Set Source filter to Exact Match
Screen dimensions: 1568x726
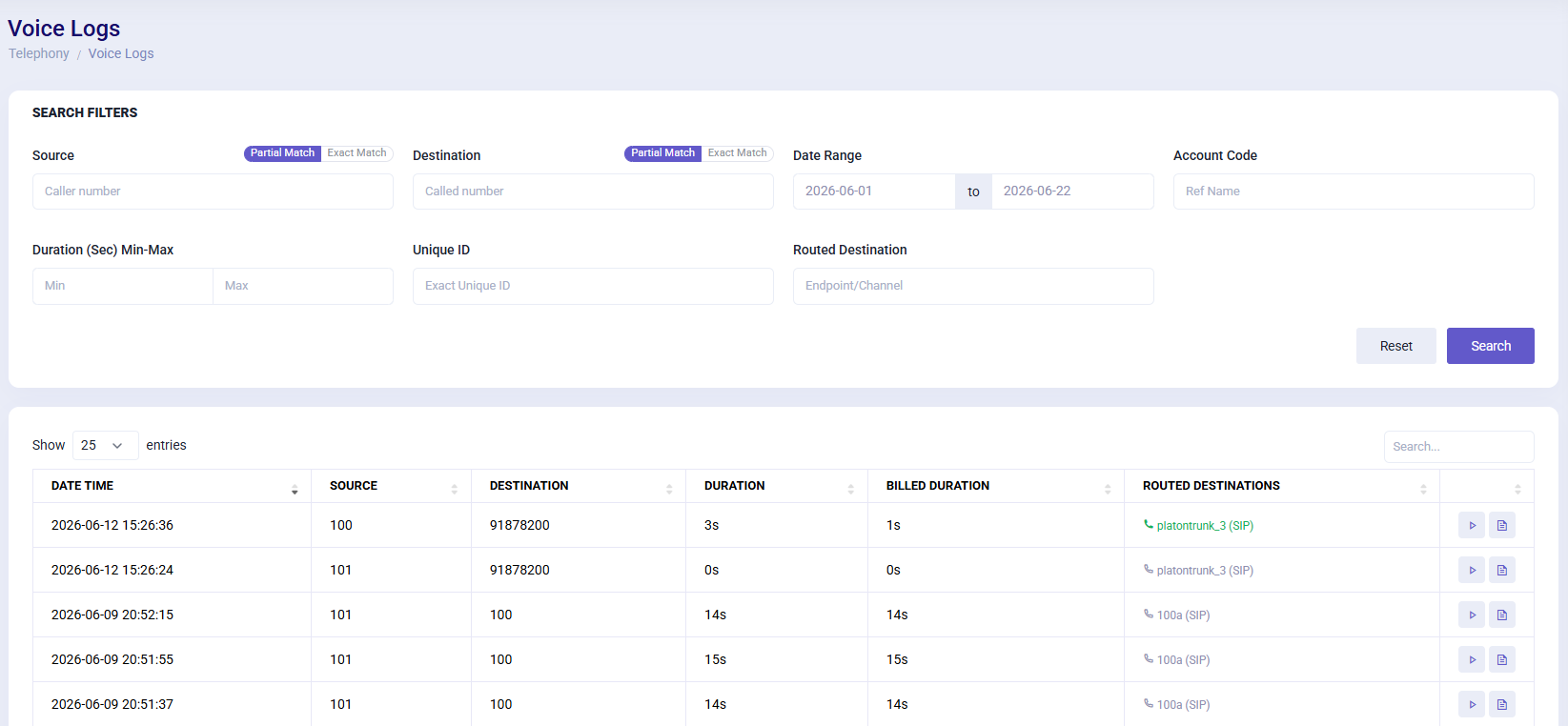click(x=357, y=153)
